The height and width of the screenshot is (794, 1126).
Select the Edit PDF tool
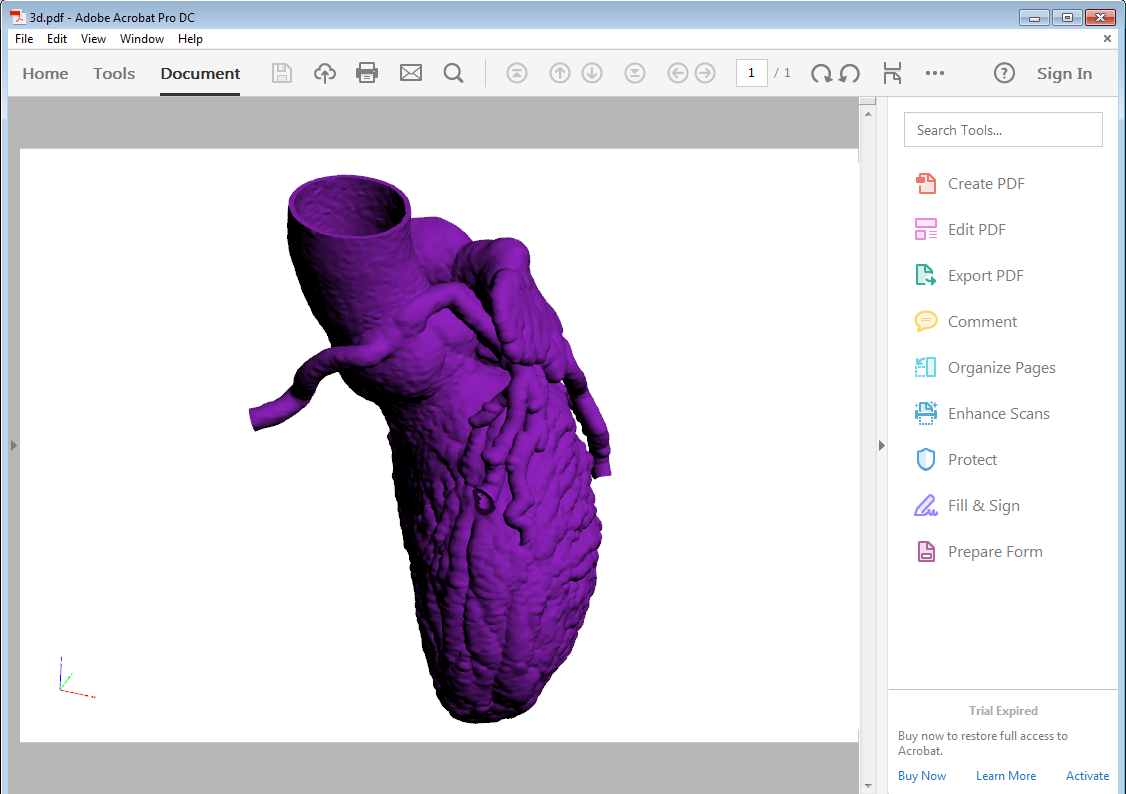point(979,229)
